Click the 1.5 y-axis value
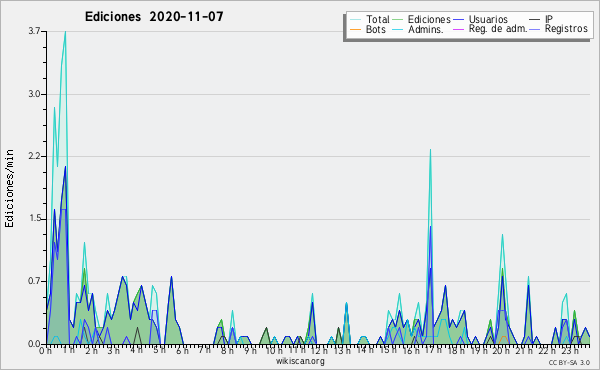The image size is (600, 370). click(34, 219)
